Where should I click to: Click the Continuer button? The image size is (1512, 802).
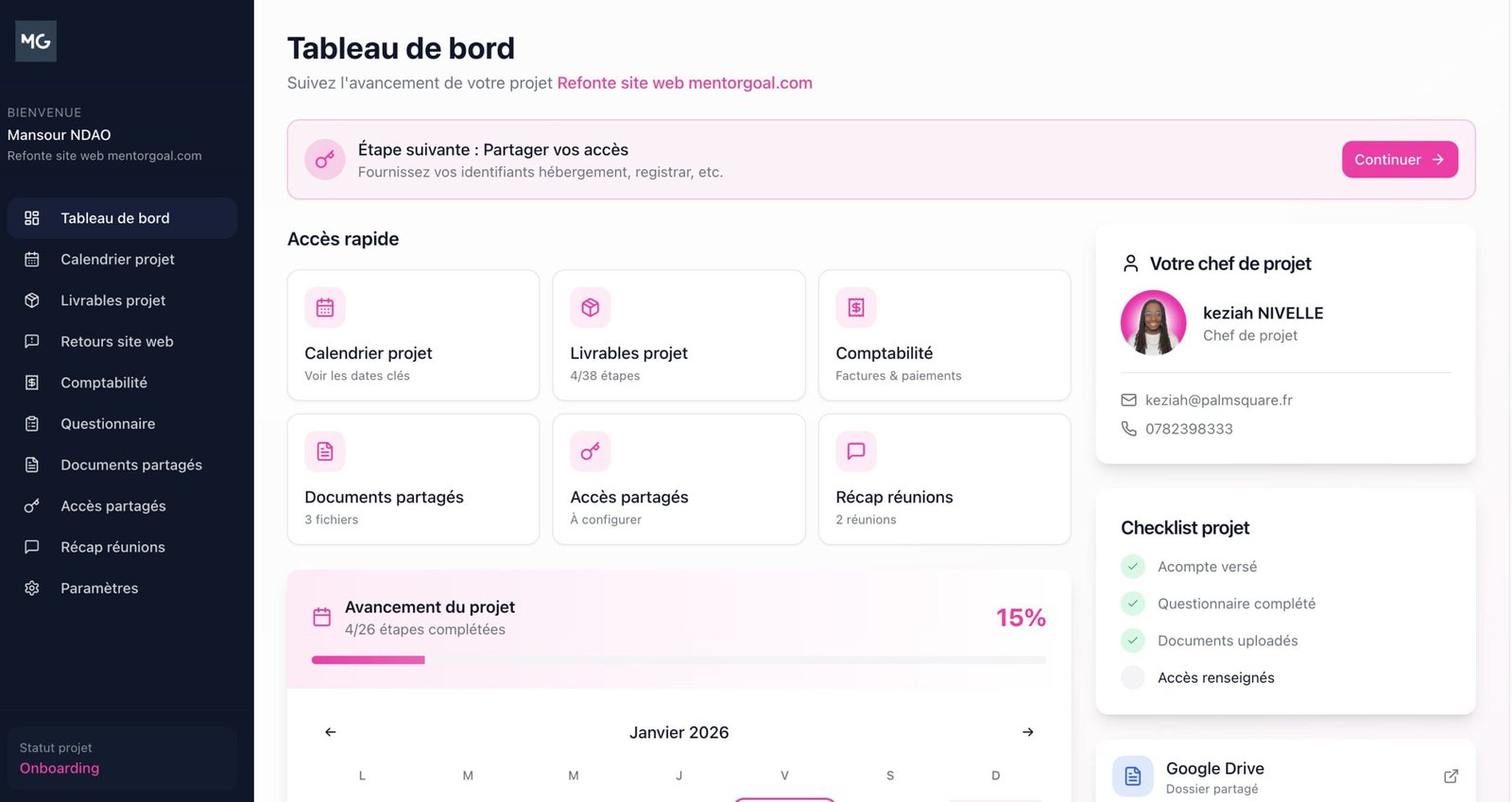coord(1400,160)
